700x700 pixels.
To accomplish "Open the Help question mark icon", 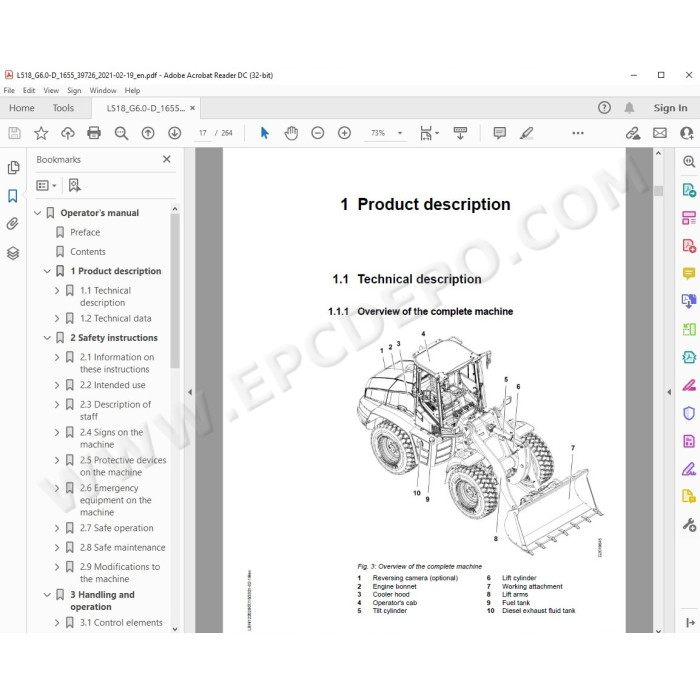I will point(604,108).
